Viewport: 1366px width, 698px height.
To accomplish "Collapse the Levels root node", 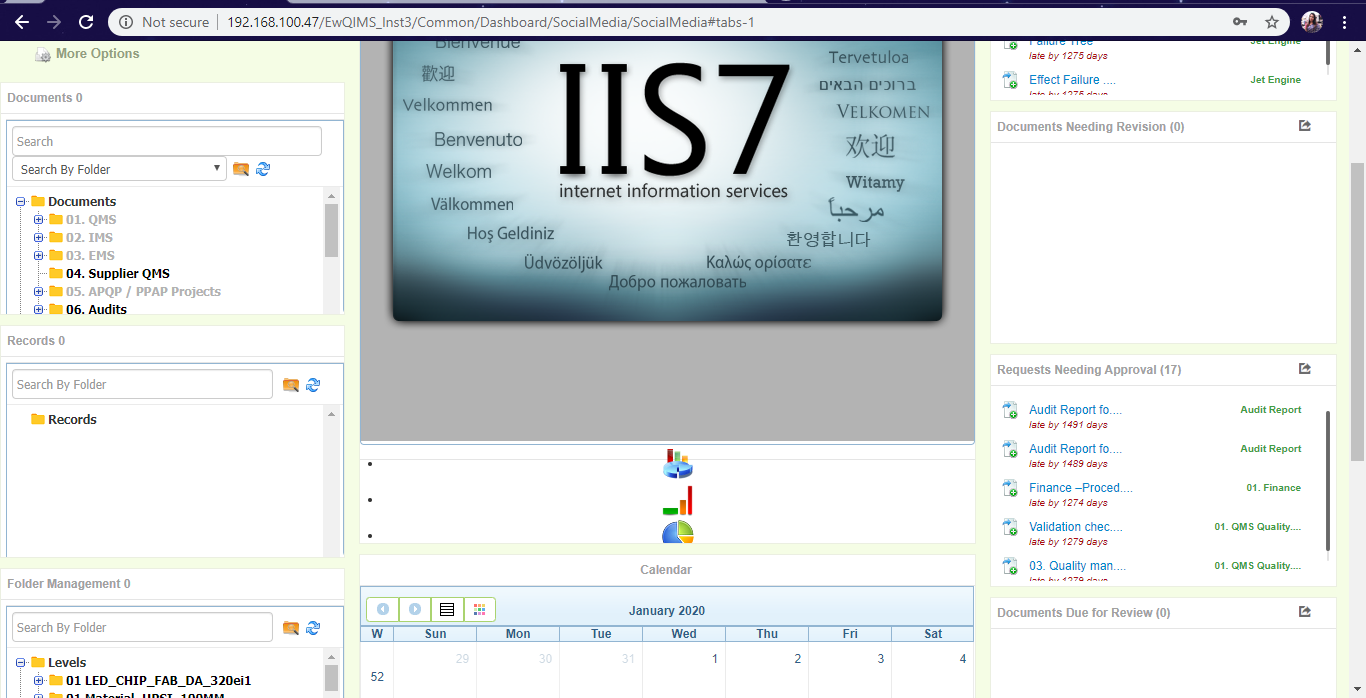I will click(x=20, y=662).
